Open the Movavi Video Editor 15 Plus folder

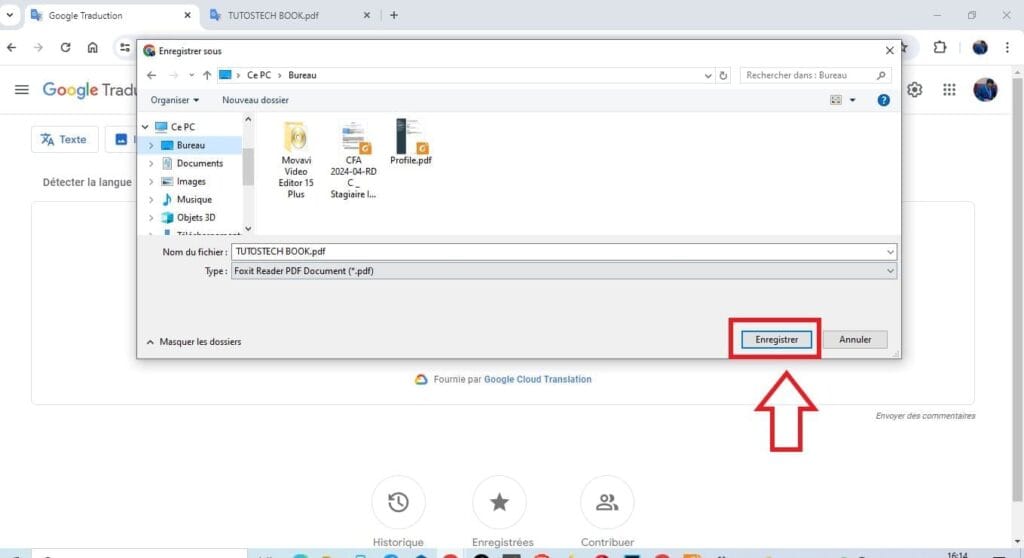[296, 160]
